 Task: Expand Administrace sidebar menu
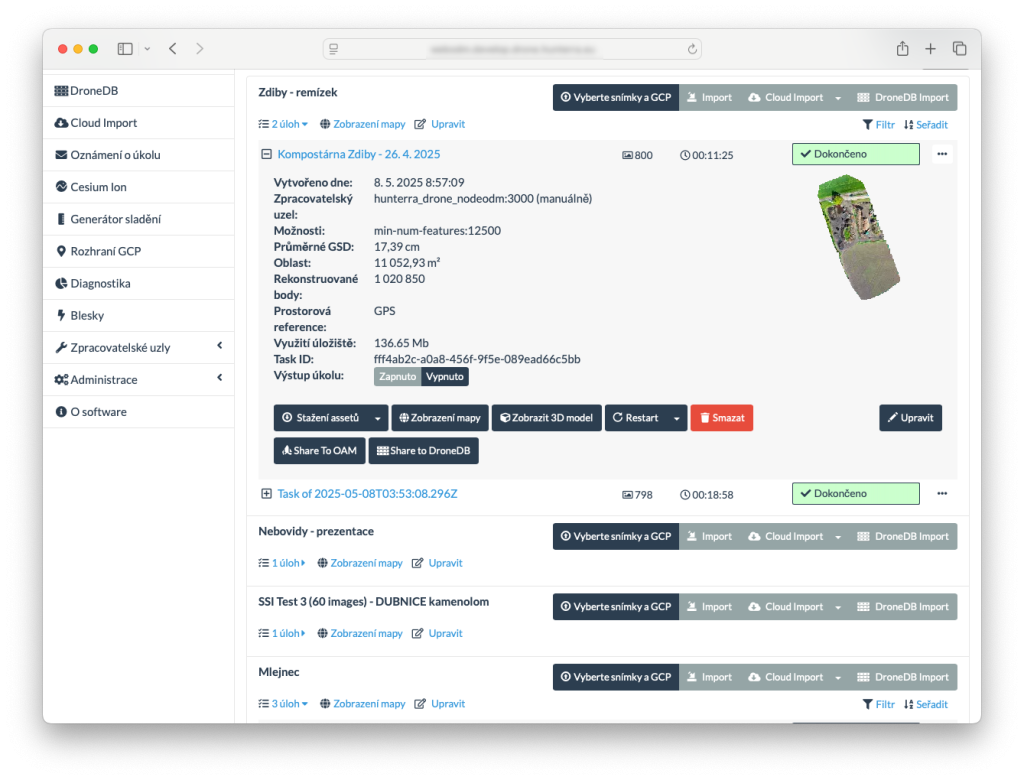(x=138, y=380)
